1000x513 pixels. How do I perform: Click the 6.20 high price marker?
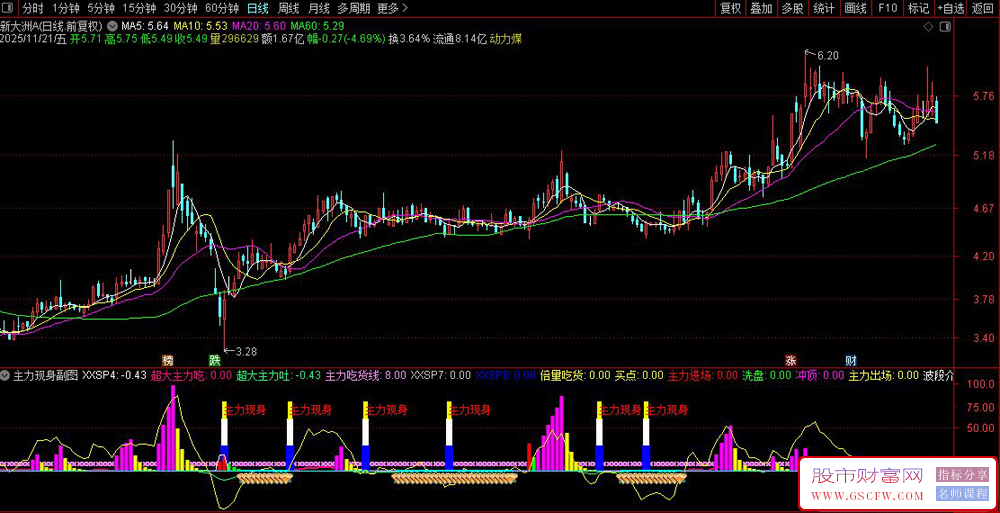[827, 55]
